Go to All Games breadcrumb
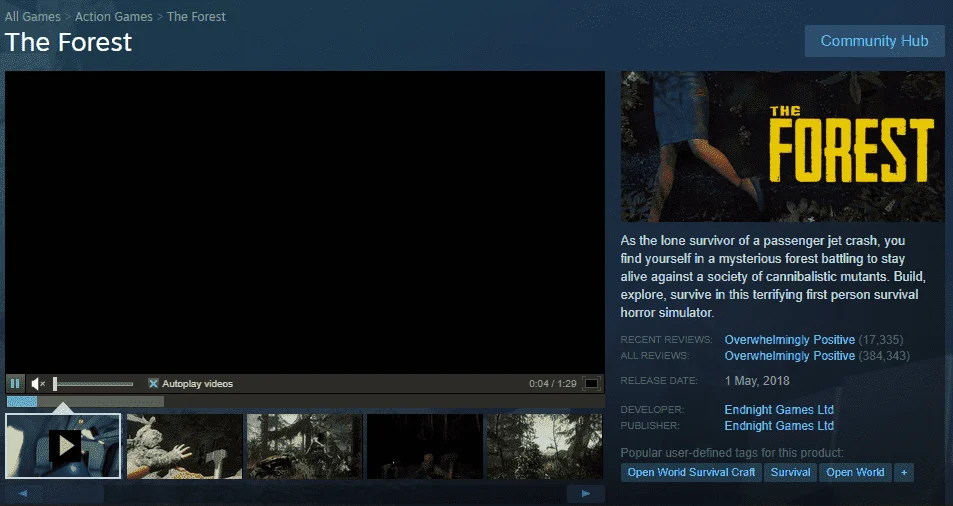Image resolution: width=953 pixels, height=506 pixels. tap(33, 16)
